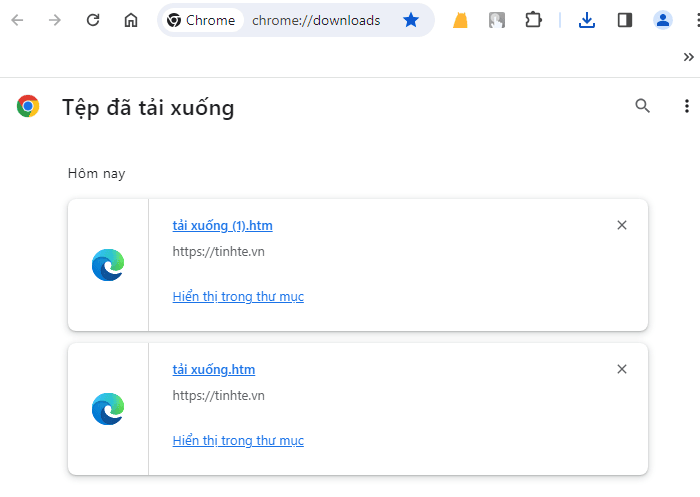700x497 pixels.
Task: Remove tải xuống (1).htm from list
Action: coord(622,225)
